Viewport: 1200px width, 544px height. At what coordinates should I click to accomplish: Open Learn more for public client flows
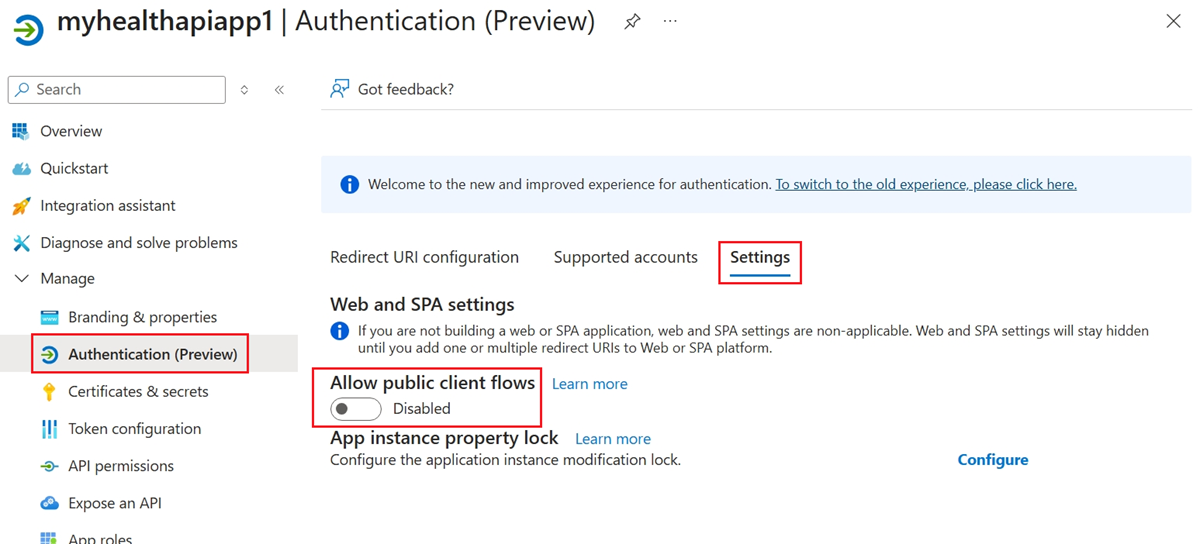[x=589, y=384]
